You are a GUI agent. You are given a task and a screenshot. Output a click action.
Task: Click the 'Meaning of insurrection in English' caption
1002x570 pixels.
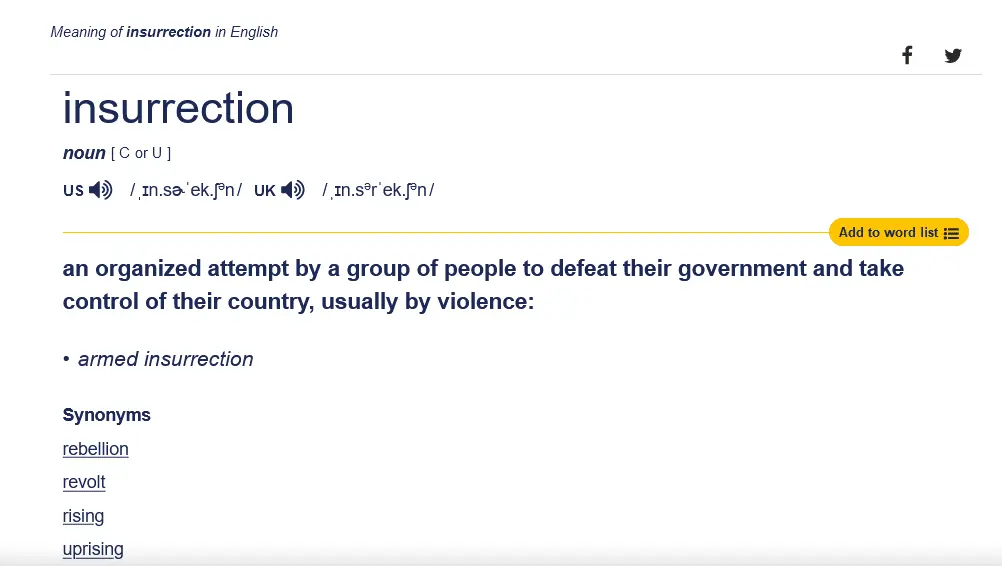click(x=164, y=32)
